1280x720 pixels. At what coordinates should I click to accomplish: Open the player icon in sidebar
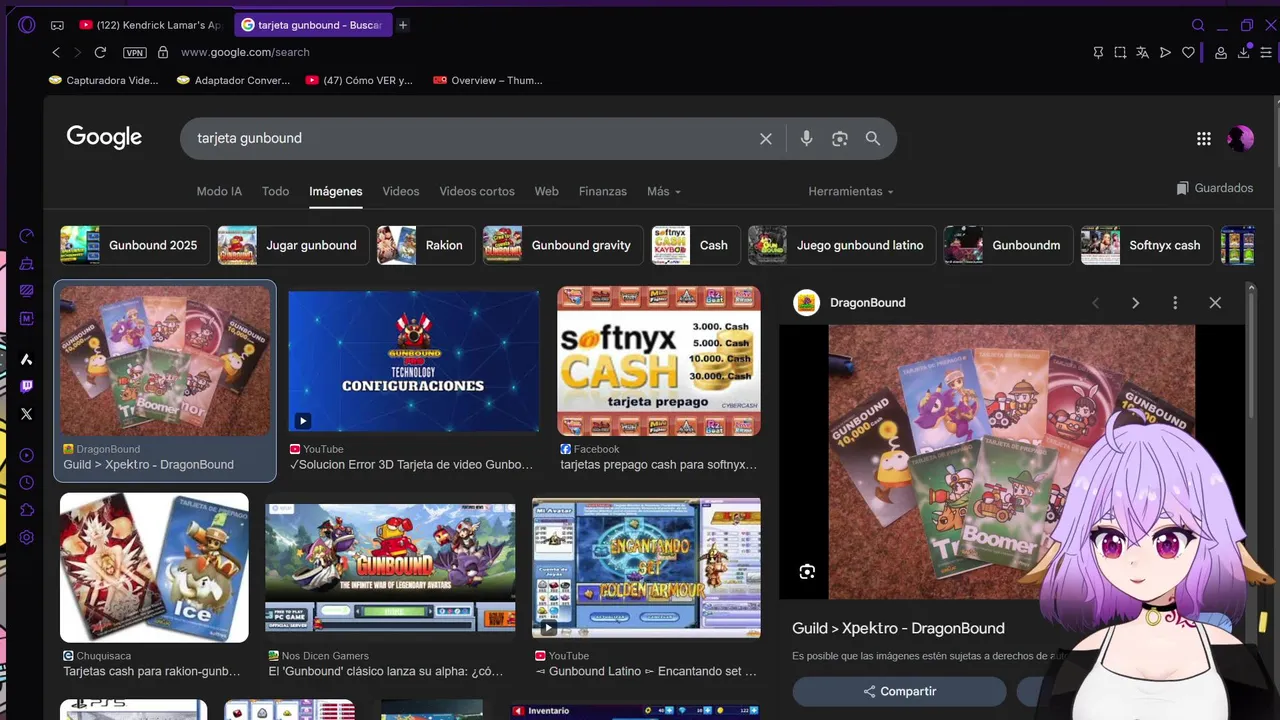pos(27,455)
